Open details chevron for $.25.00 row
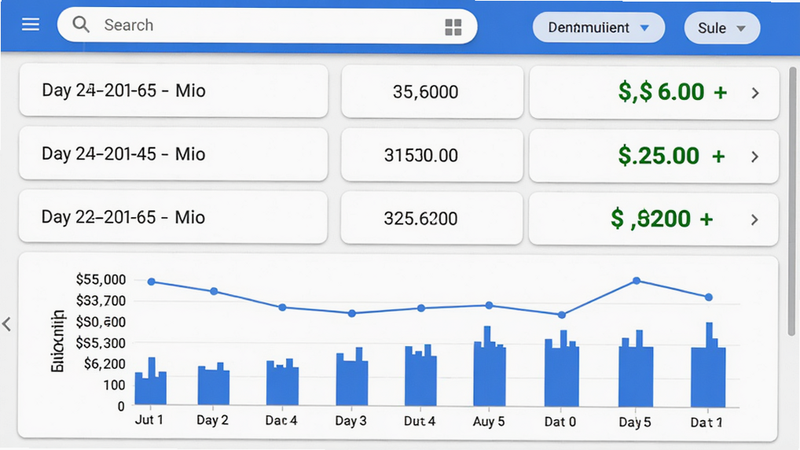 (755, 157)
